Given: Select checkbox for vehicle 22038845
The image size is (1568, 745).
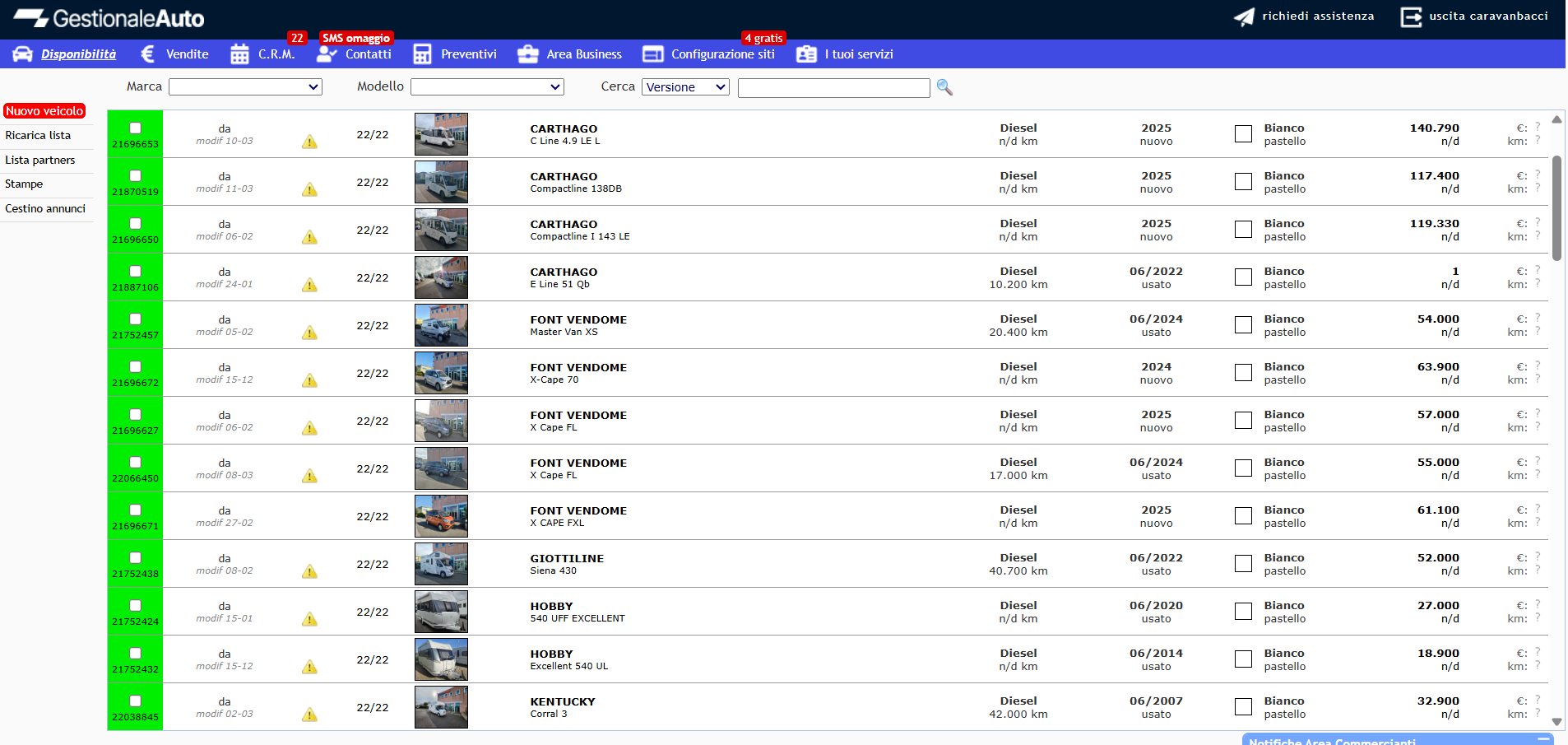Looking at the screenshot, I should 135,701.
